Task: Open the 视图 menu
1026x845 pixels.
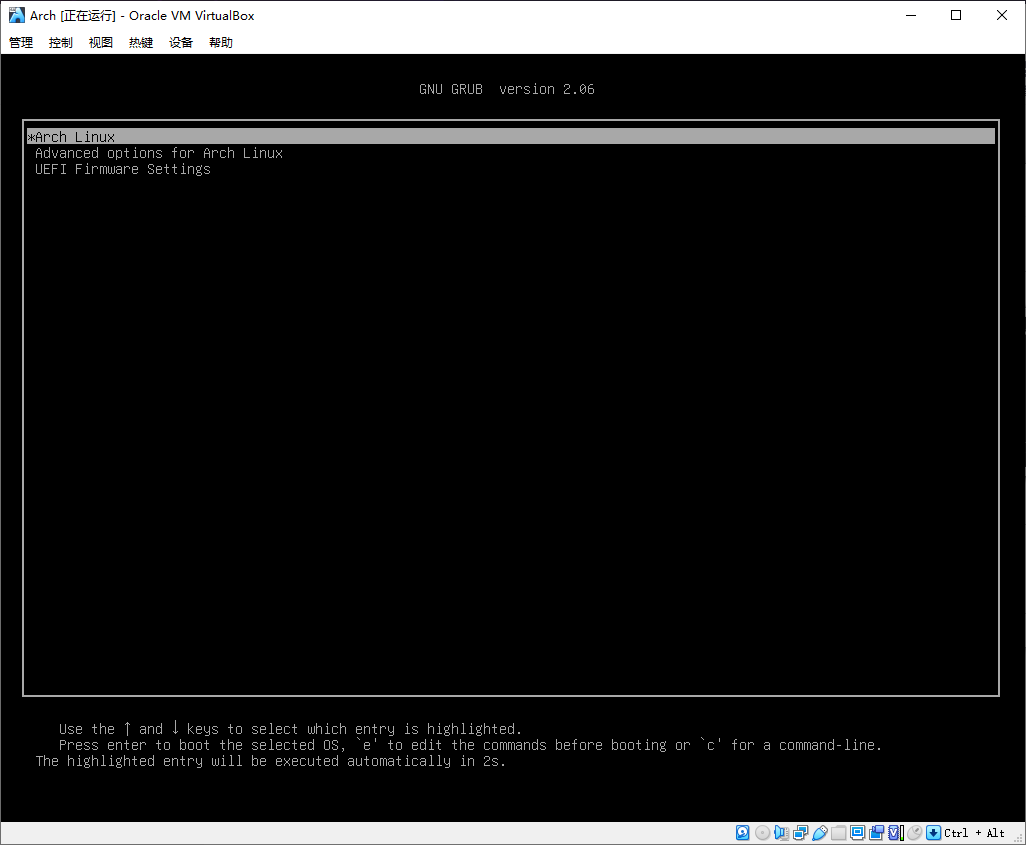Action: click(x=100, y=42)
